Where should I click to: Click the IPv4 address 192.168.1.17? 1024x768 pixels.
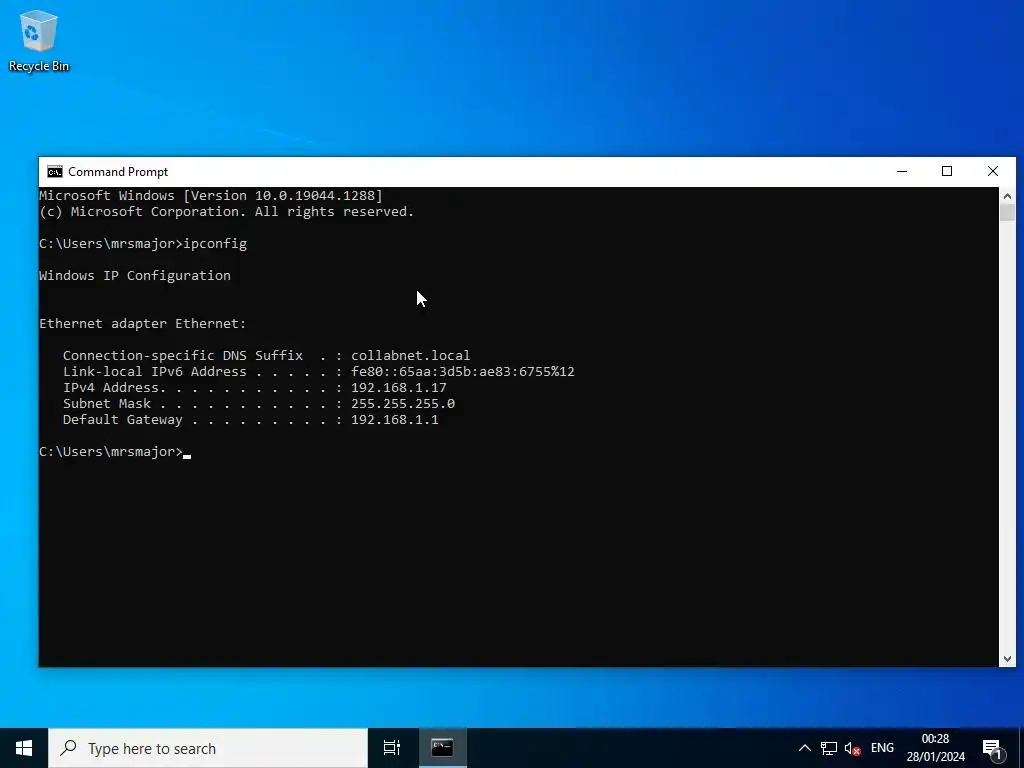coord(399,387)
